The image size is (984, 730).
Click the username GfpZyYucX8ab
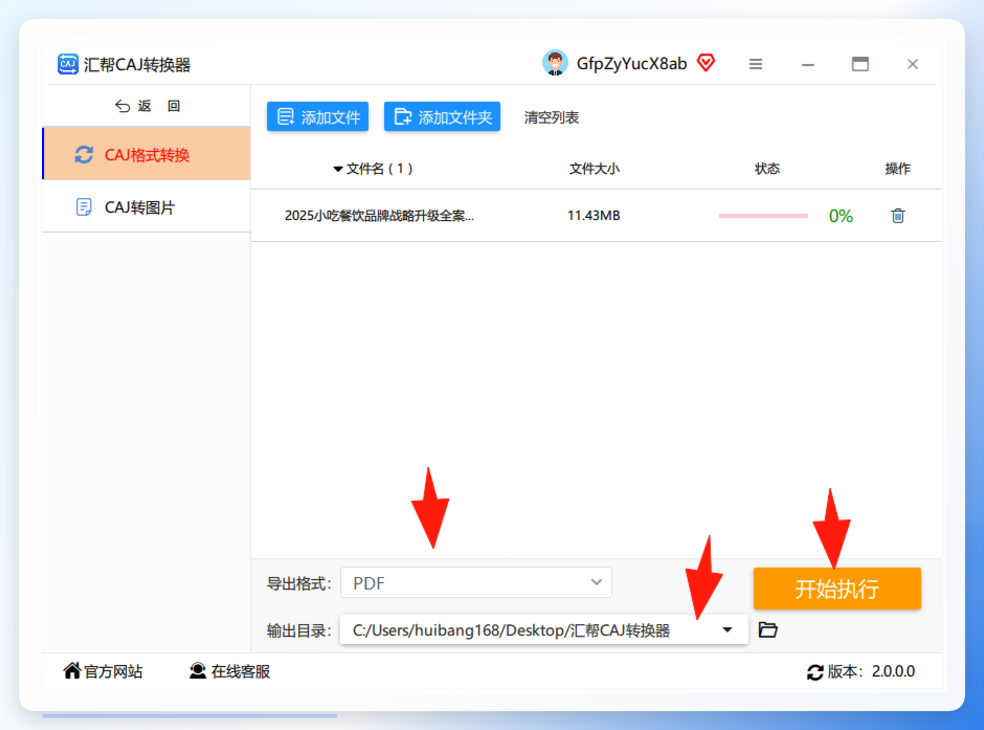pyautogui.click(x=631, y=63)
